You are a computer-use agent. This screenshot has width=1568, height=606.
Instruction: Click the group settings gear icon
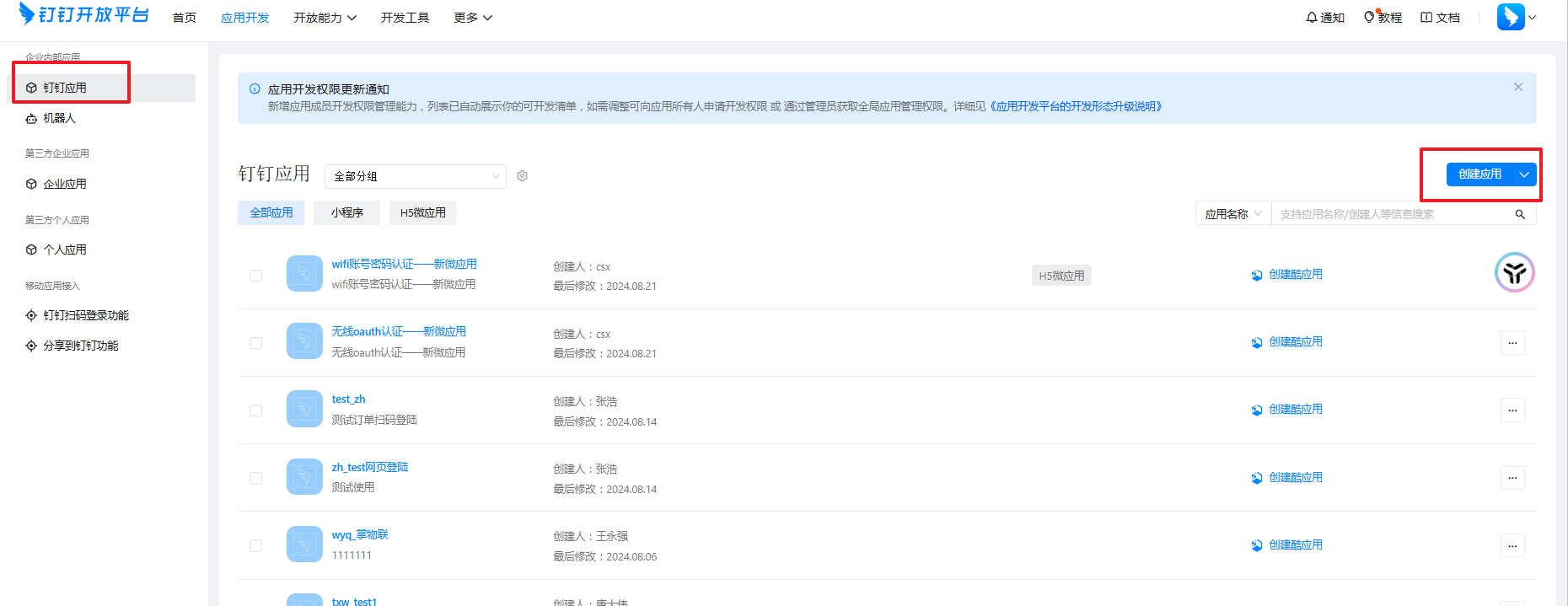point(523,176)
